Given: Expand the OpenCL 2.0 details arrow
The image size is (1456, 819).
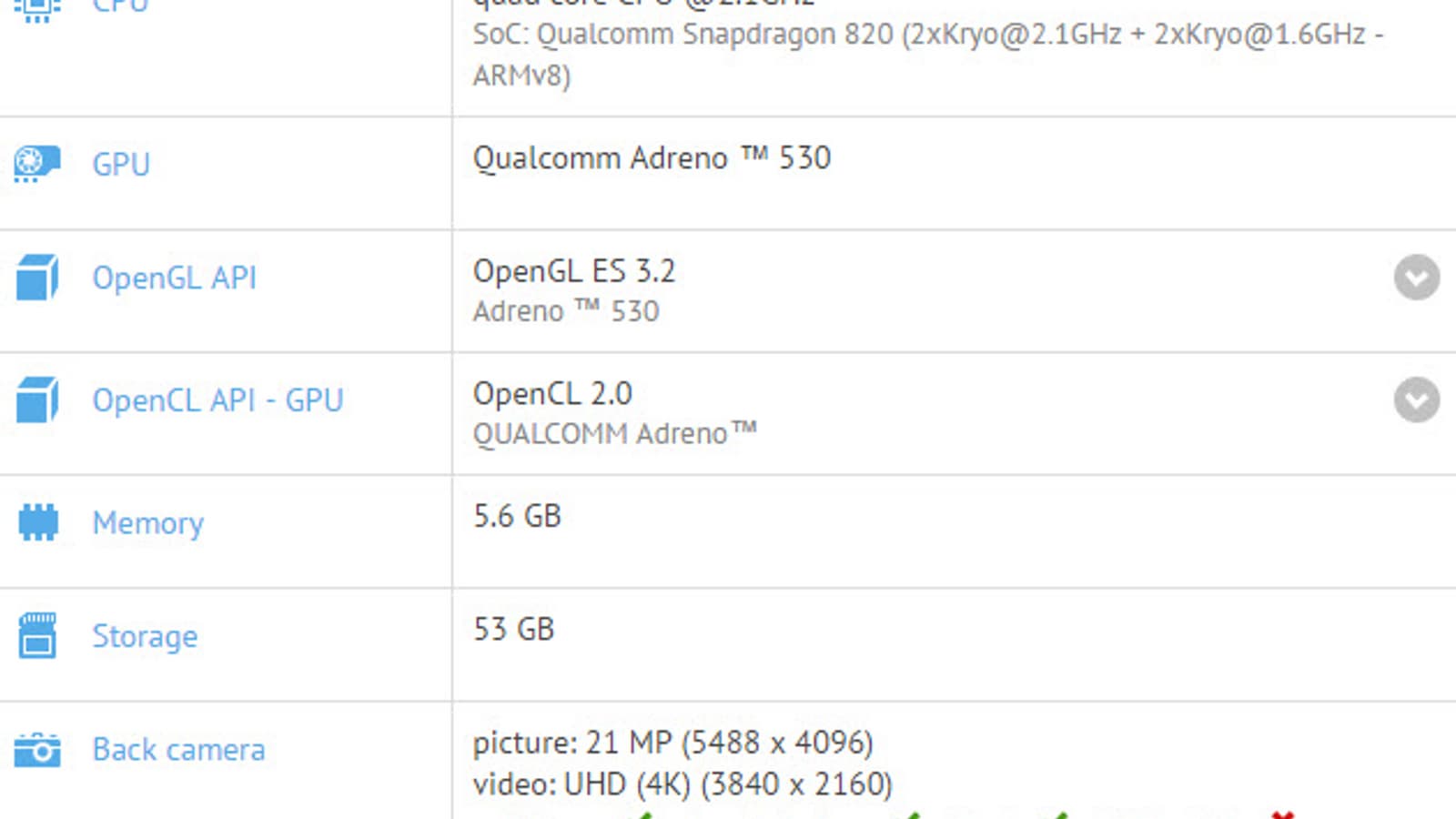Looking at the screenshot, I should tap(1416, 400).
